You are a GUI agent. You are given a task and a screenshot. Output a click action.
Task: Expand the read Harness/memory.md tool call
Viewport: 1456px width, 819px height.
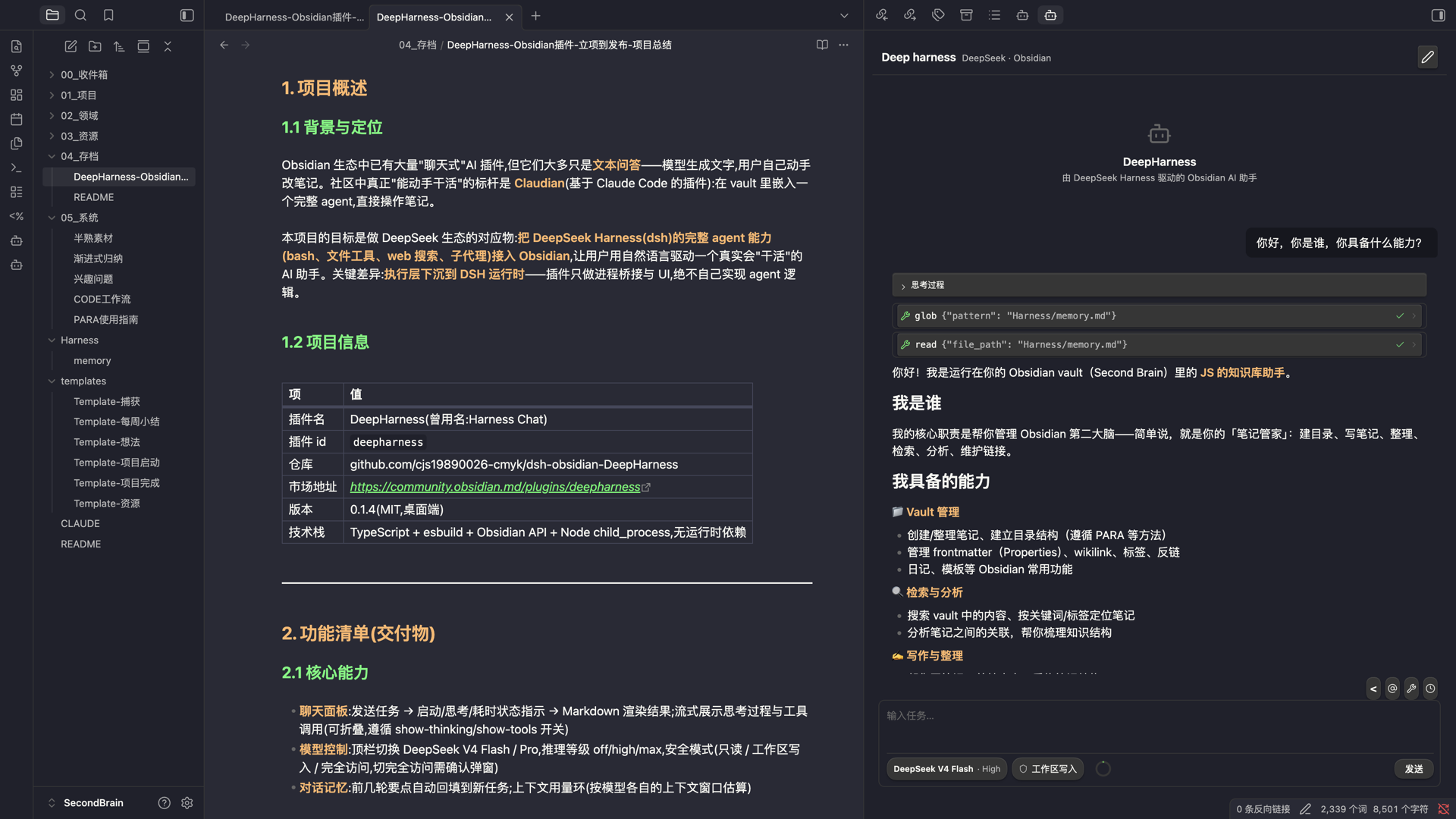tap(1159, 344)
